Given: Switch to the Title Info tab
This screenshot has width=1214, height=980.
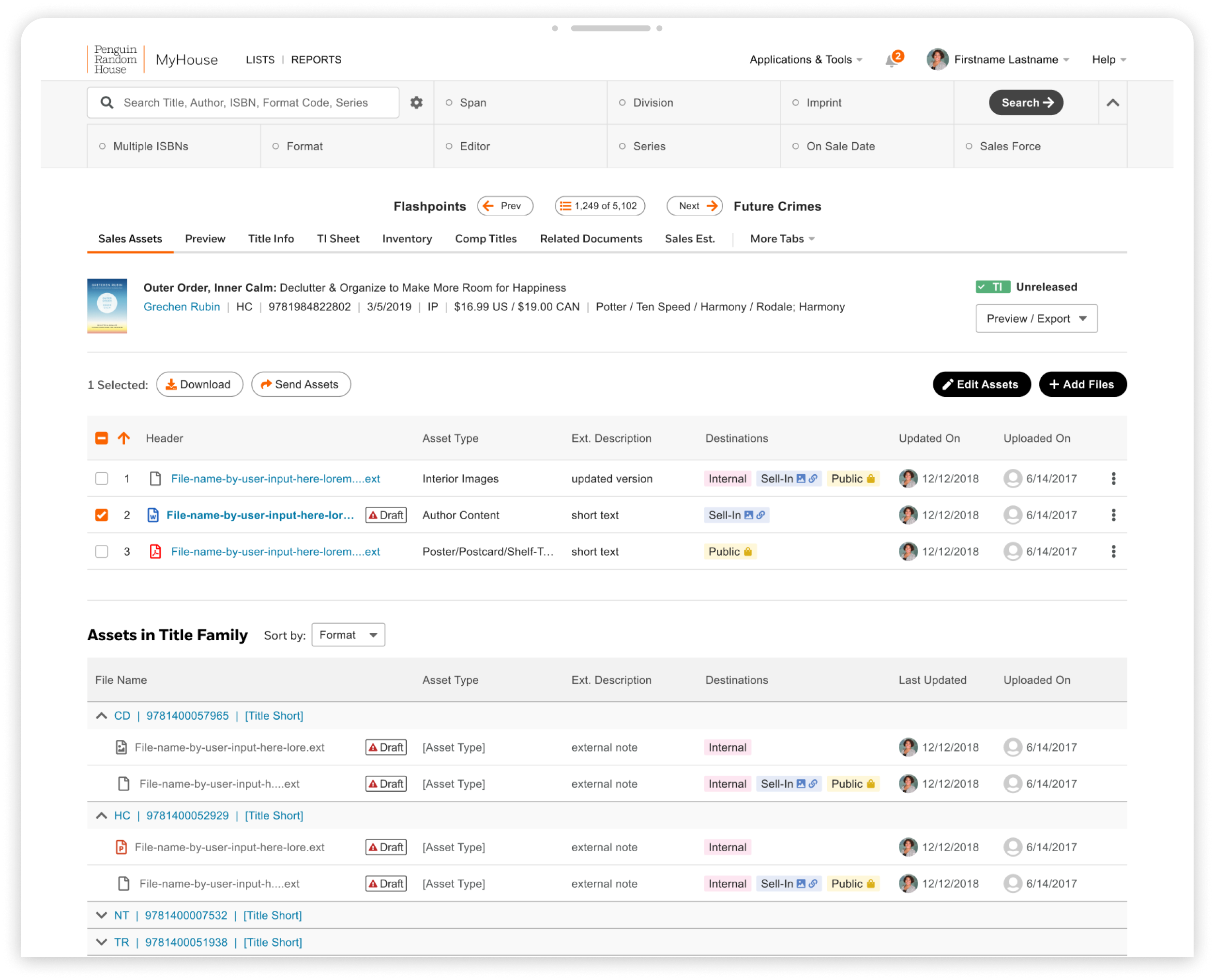Looking at the screenshot, I should click(271, 239).
